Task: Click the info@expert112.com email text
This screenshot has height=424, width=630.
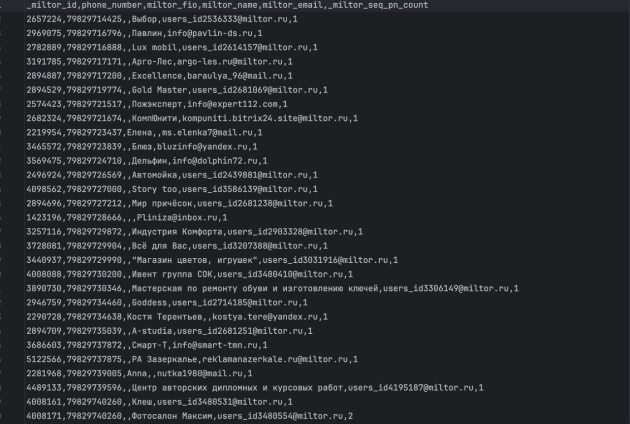Action: pyautogui.click(x=232, y=104)
